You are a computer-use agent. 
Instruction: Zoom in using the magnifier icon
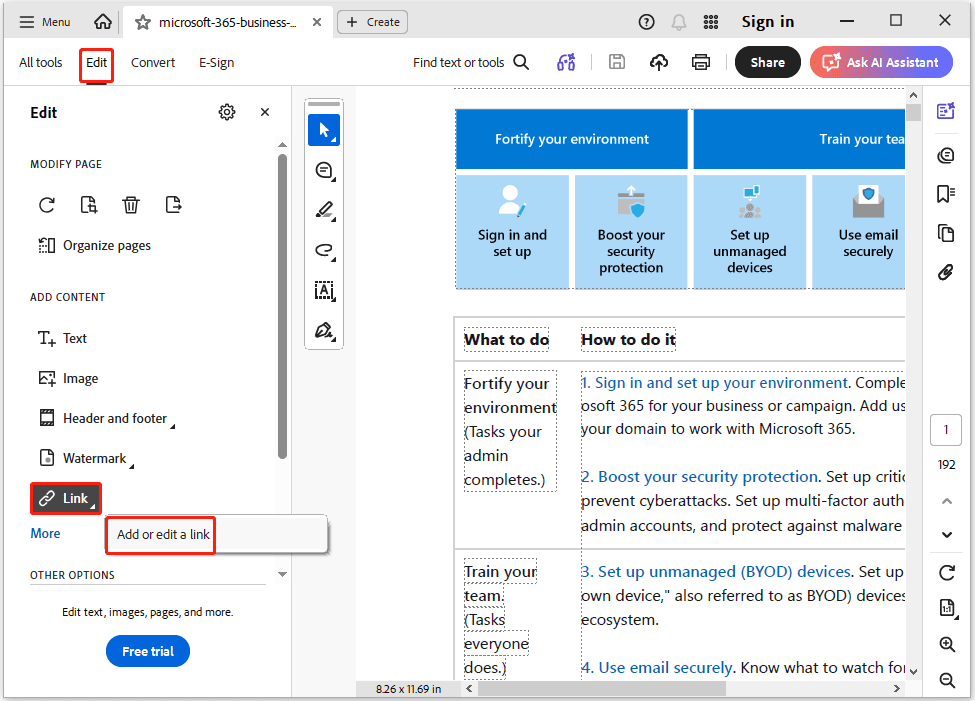tap(946, 644)
